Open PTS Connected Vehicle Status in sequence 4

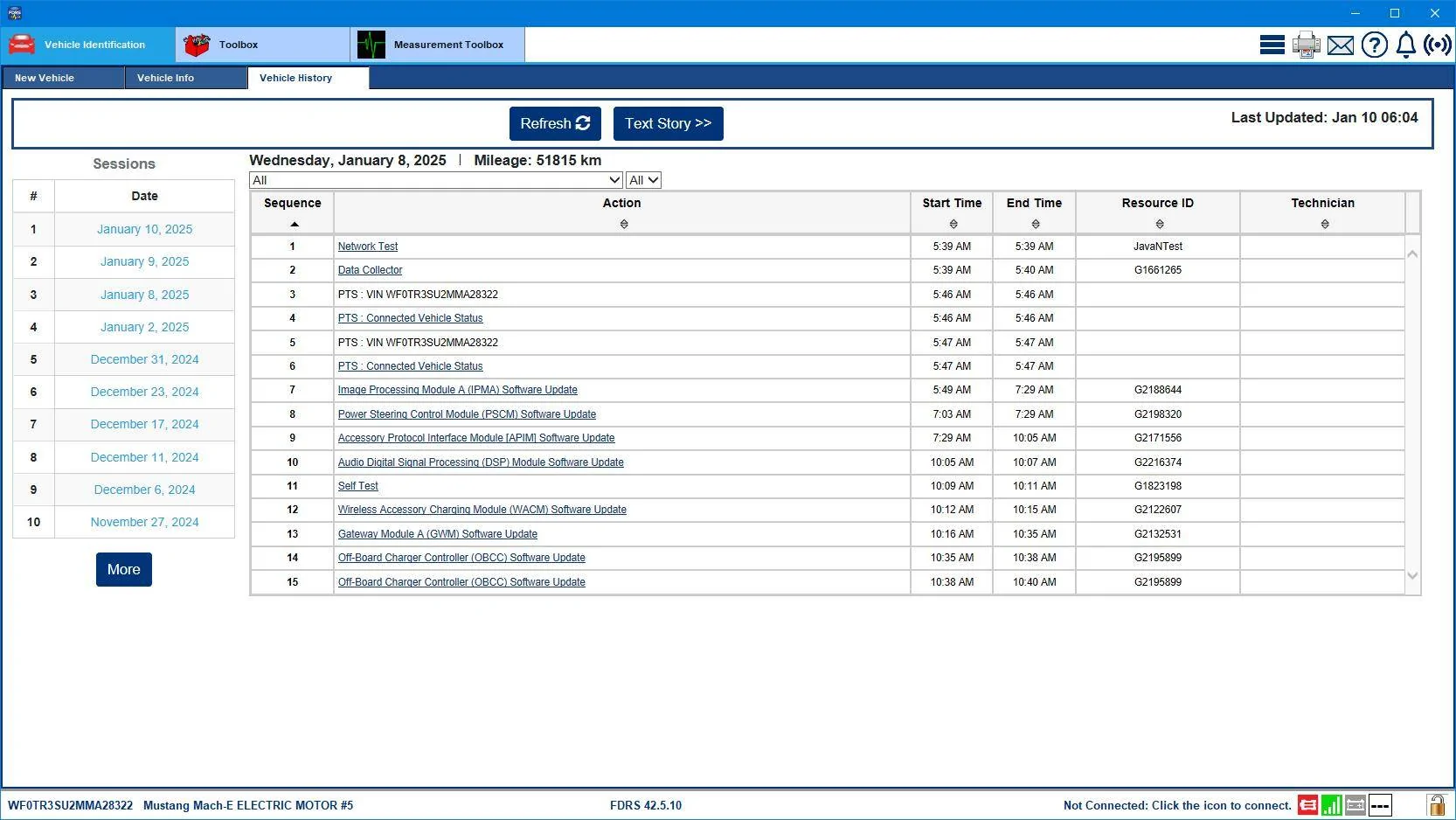[x=411, y=318]
